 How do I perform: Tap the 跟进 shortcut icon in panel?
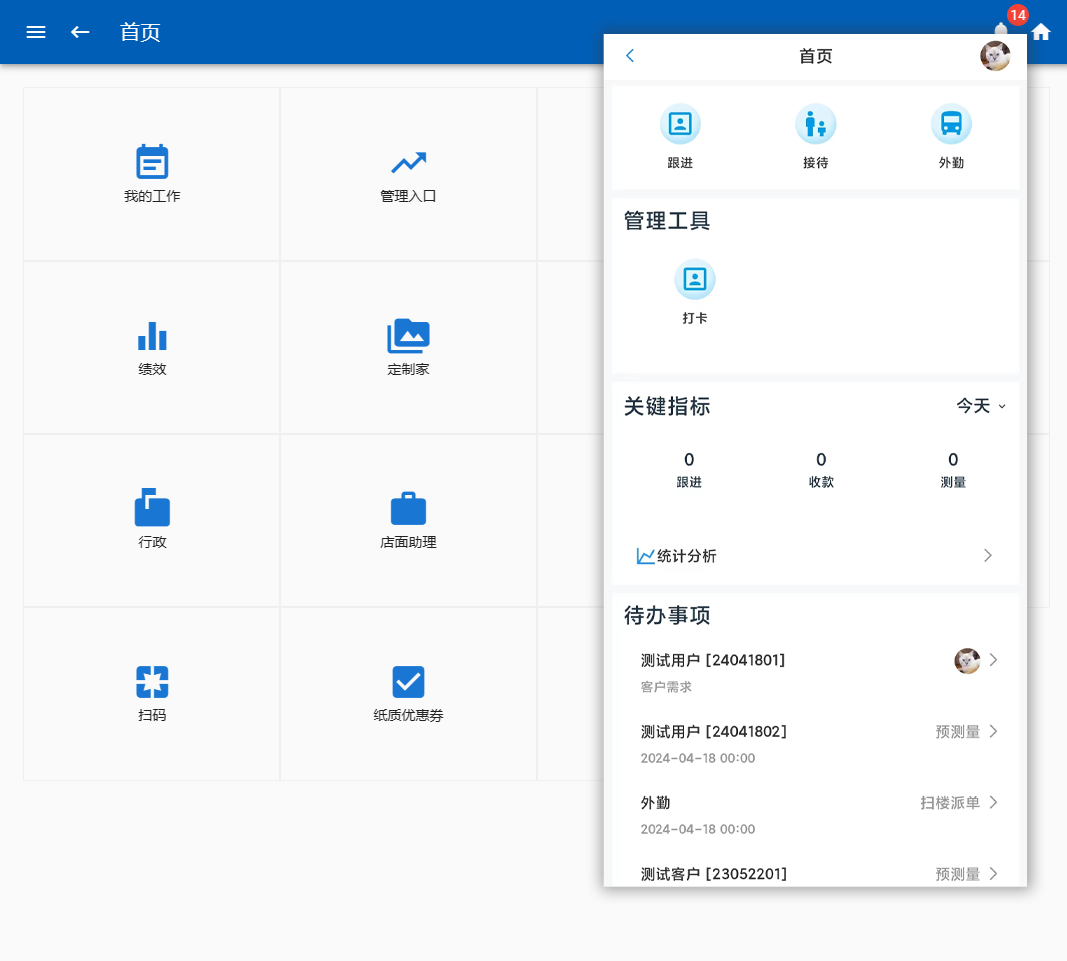pyautogui.click(x=680, y=125)
